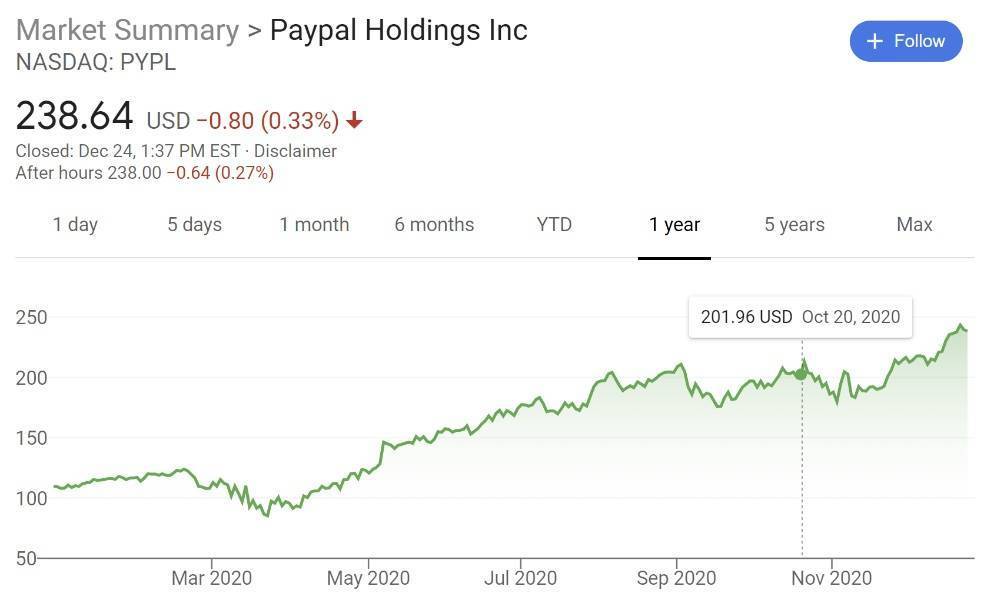The height and width of the screenshot is (603, 994).
Task: Switch to the 5 years tab
Action: (794, 224)
